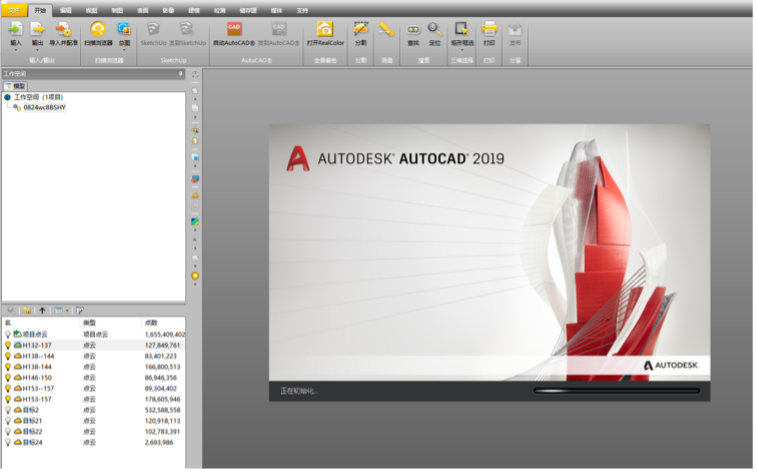This screenshot has width=757, height=473.
Task: Expand the 矩形框选 dropdown arrow
Action: (462, 50)
